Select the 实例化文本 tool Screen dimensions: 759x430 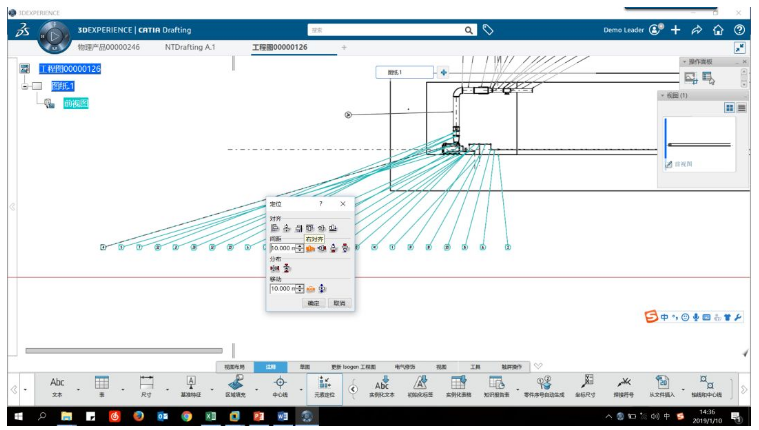coord(382,387)
